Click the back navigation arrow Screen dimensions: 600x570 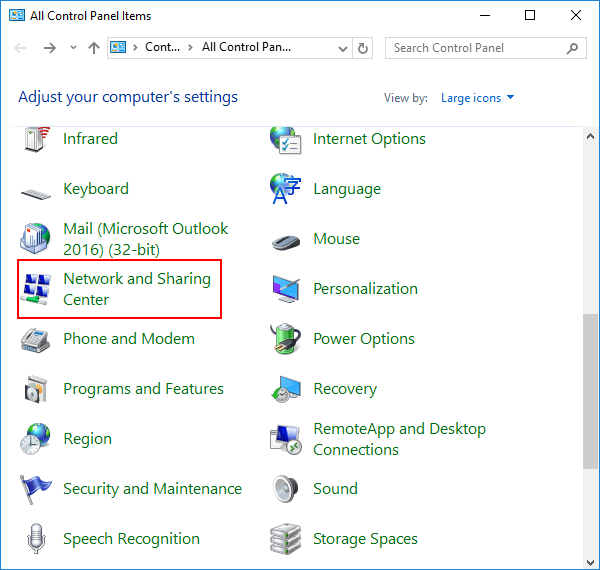(x=20, y=48)
